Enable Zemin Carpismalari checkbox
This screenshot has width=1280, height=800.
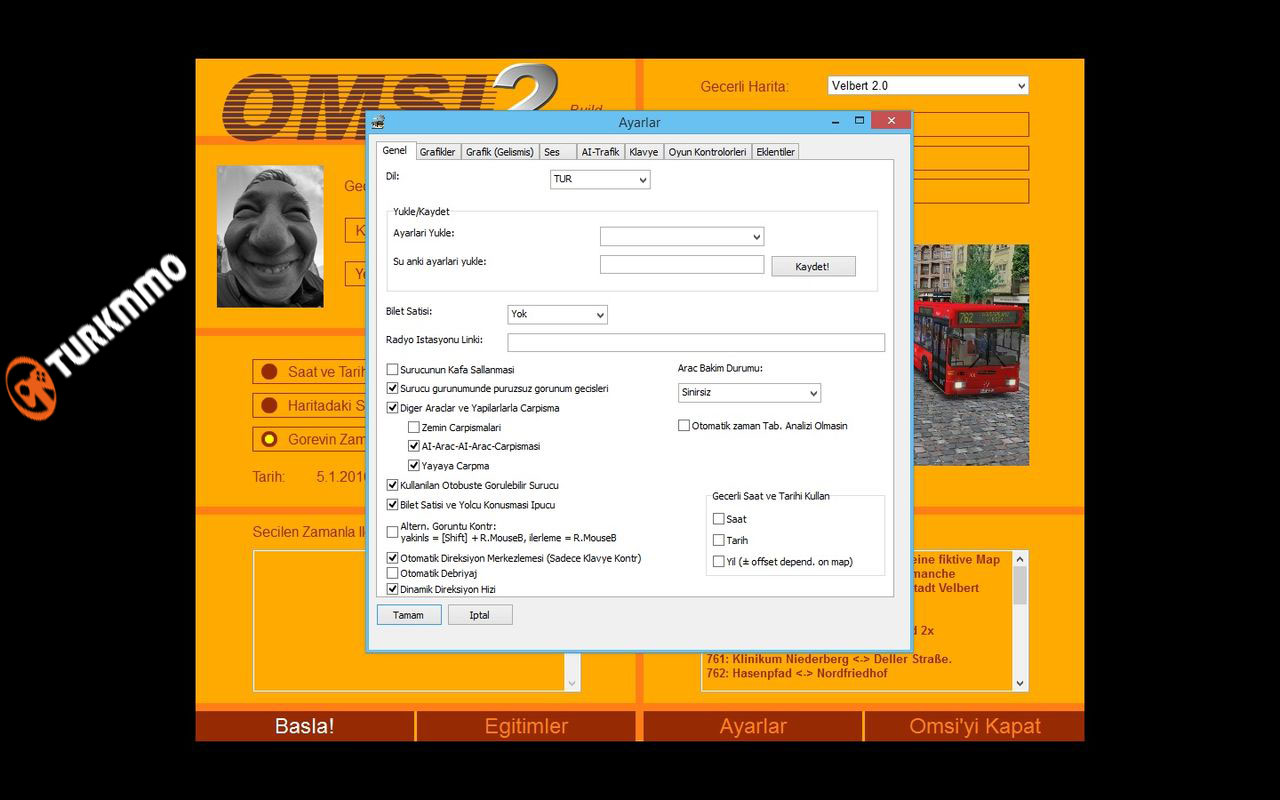414,427
